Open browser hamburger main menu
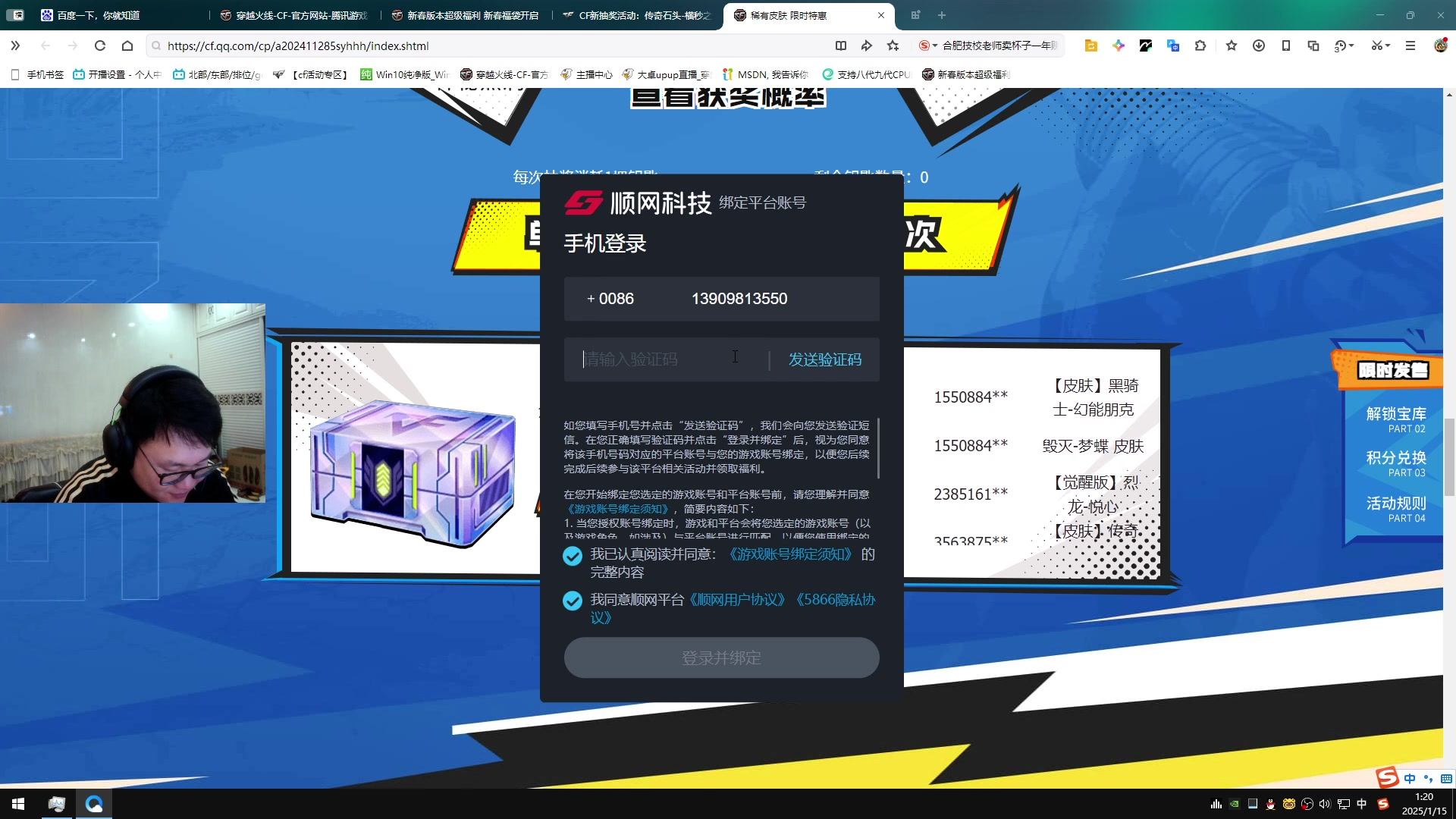1456x819 pixels. coord(1410,45)
